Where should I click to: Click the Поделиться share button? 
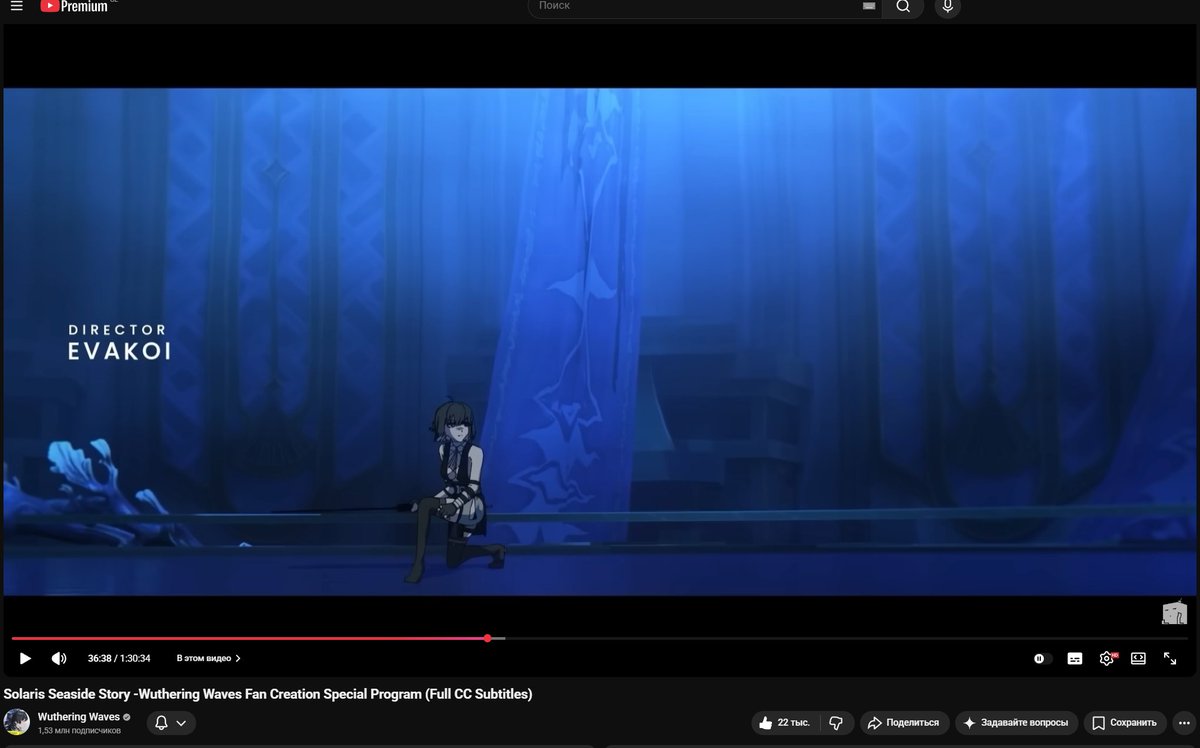point(904,722)
